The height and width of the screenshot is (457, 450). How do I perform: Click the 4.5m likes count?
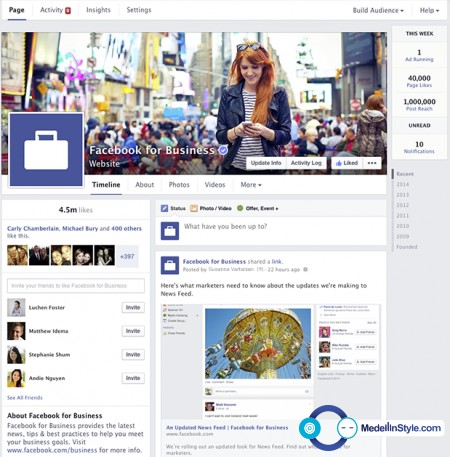(x=76, y=210)
